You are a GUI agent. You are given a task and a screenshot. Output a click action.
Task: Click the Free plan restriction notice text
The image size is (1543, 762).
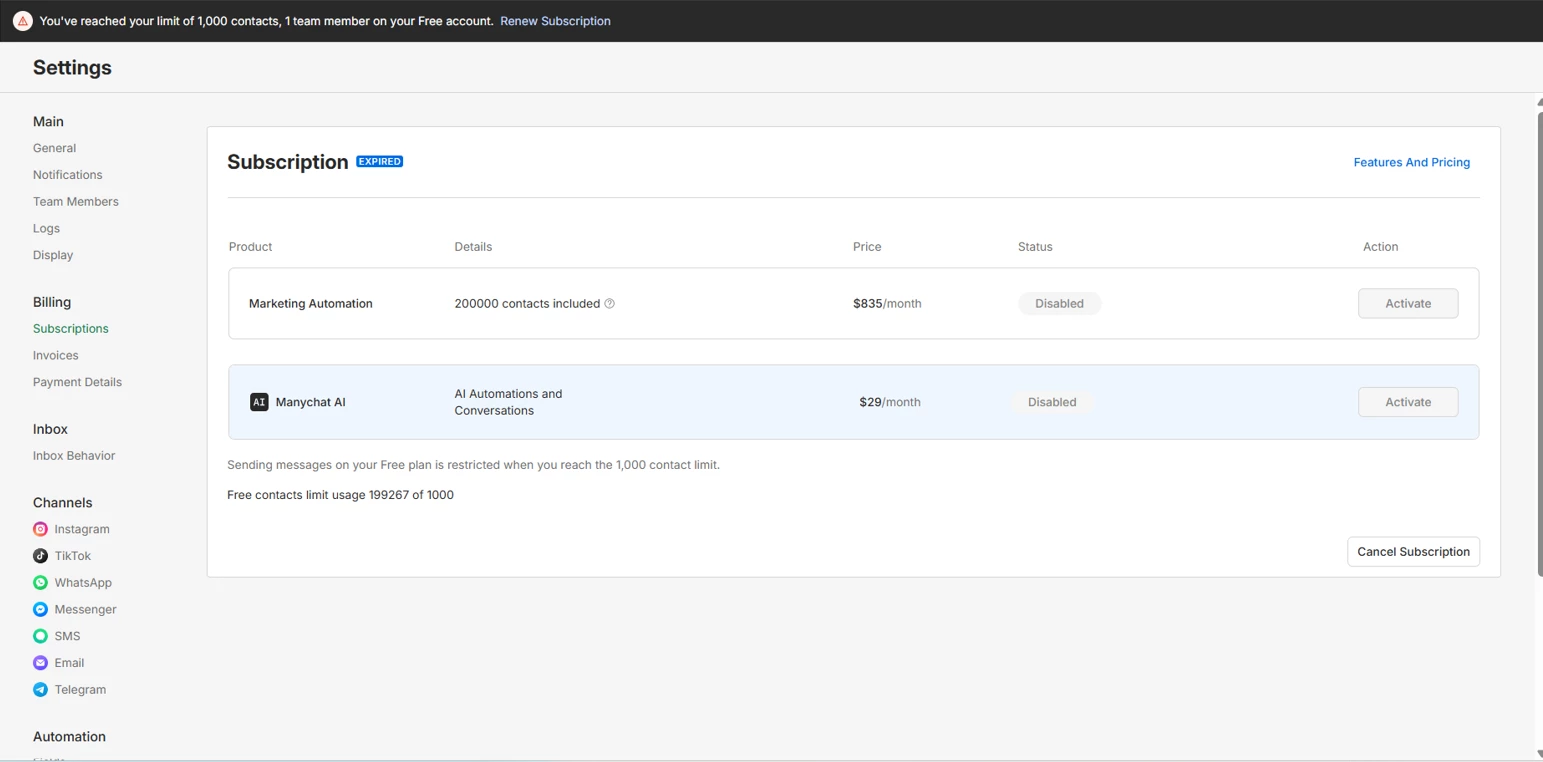(x=473, y=465)
